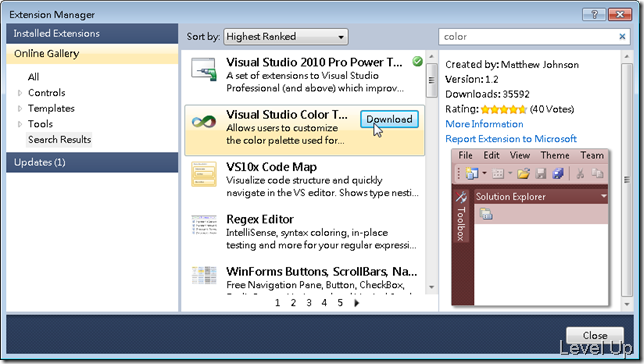
Task: Click the preview screenshot's Toolbox pin icon
Action: pos(461,197)
